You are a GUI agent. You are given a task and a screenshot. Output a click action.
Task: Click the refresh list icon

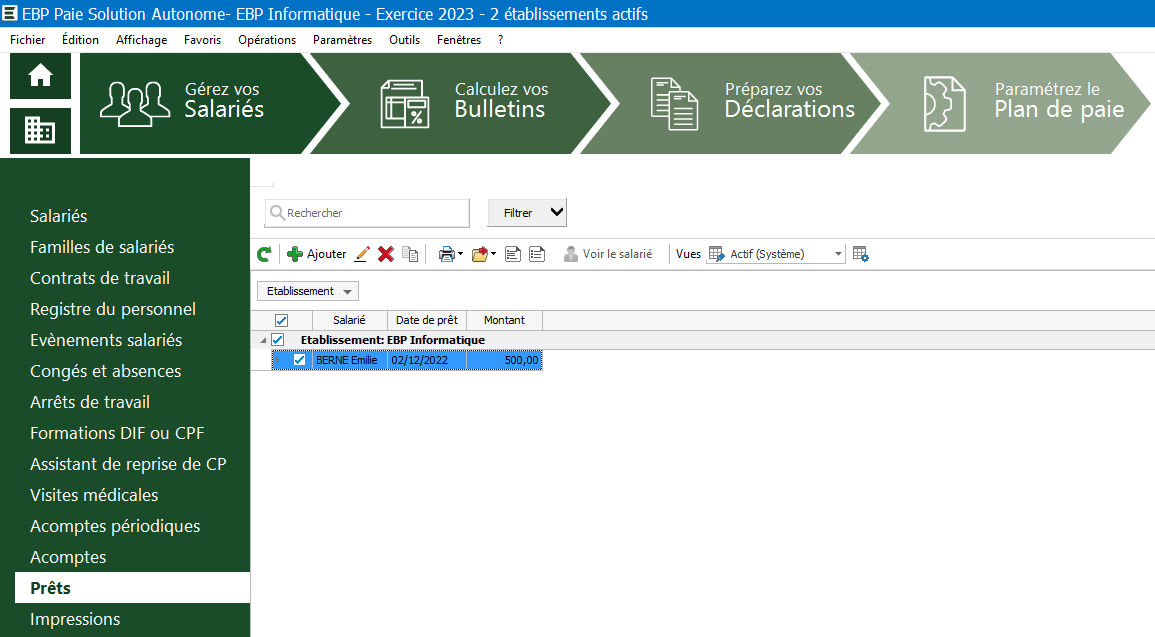[x=264, y=254]
